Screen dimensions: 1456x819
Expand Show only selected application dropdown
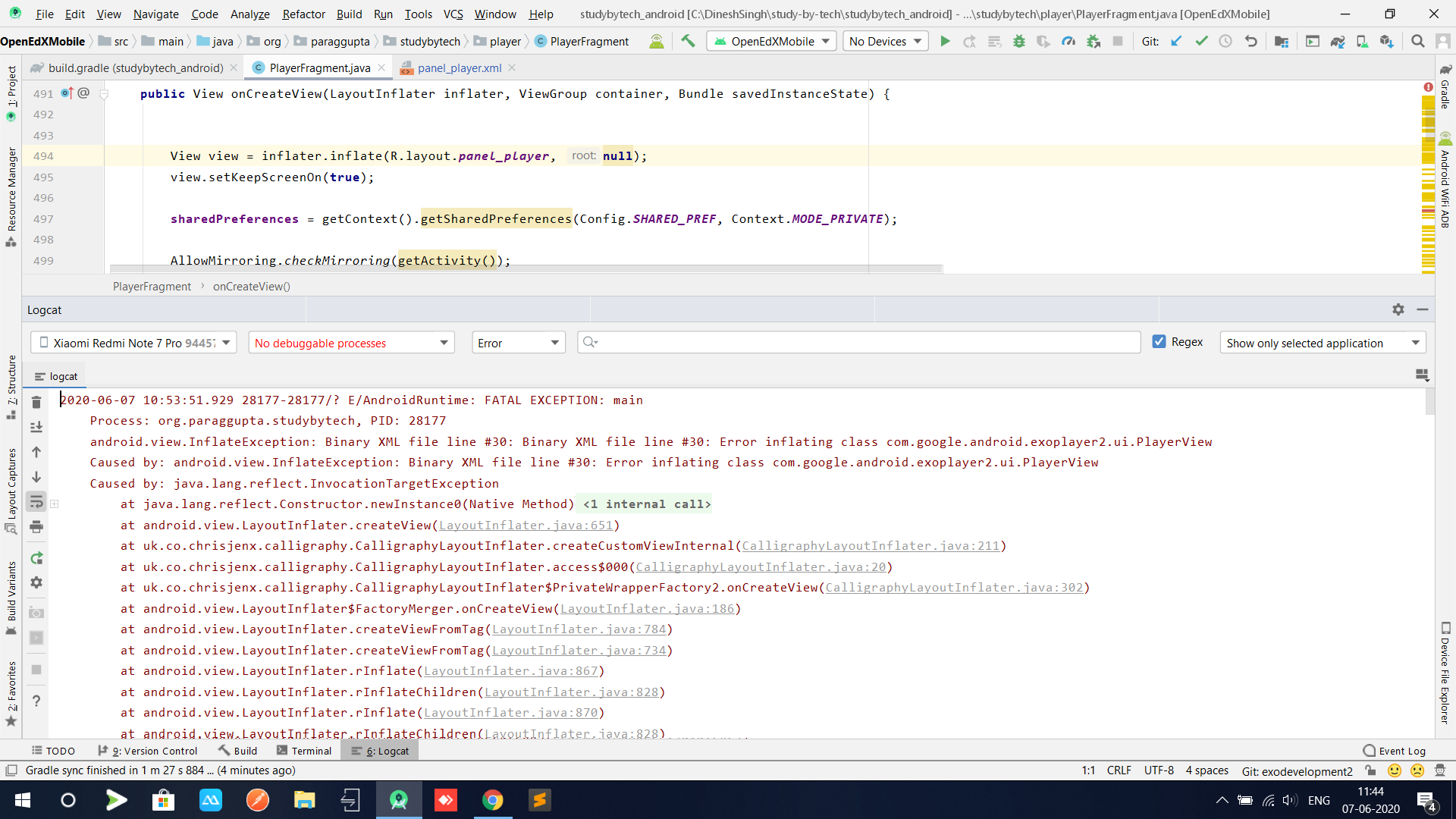[x=1322, y=343]
